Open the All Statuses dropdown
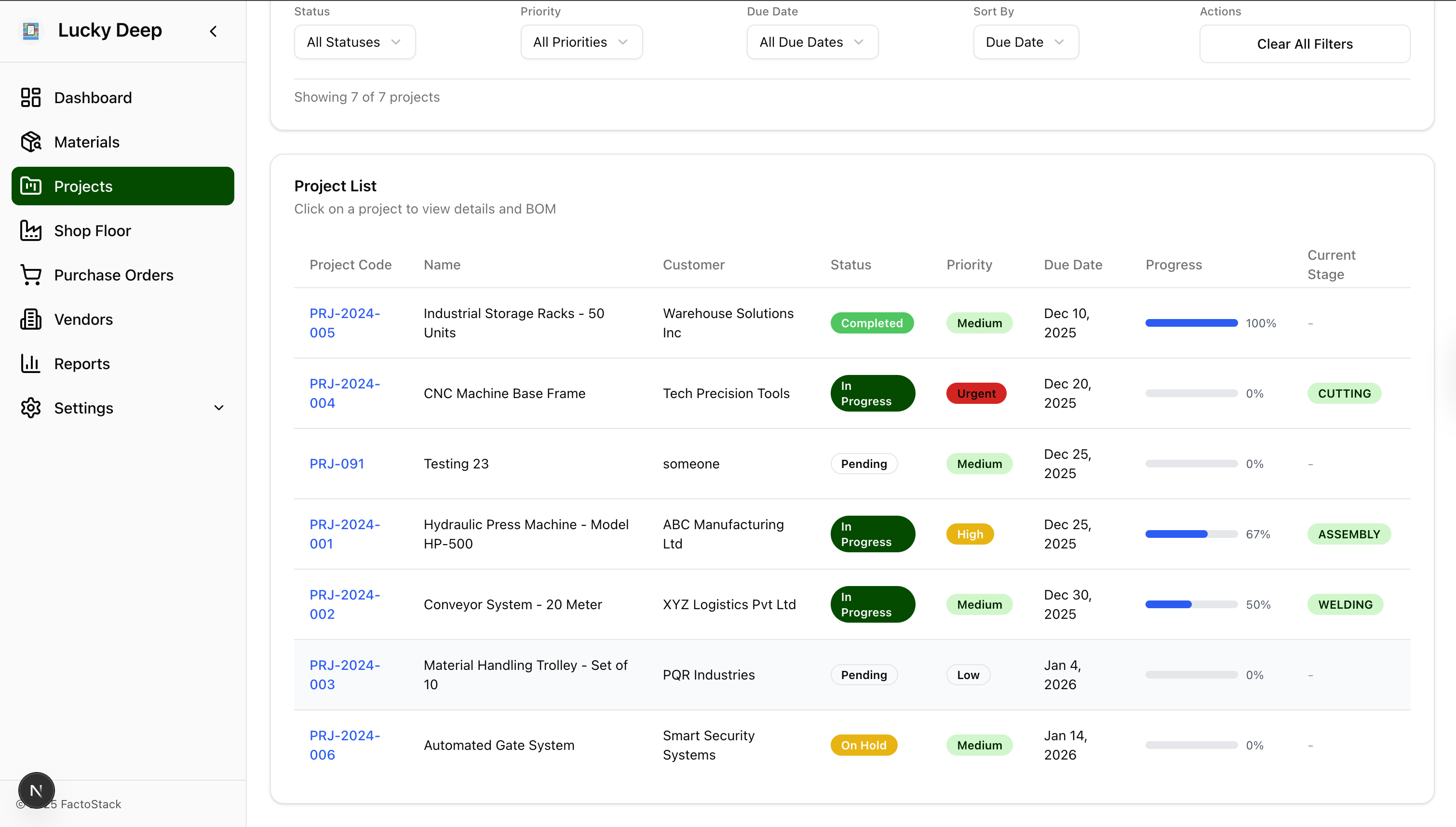This screenshot has width=1456, height=827. pyautogui.click(x=354, y=42)
